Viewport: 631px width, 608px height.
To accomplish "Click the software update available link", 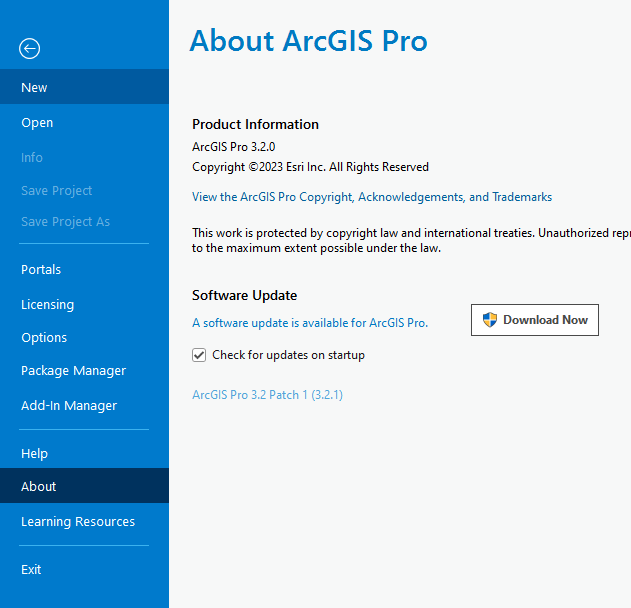I will (310, 323).
